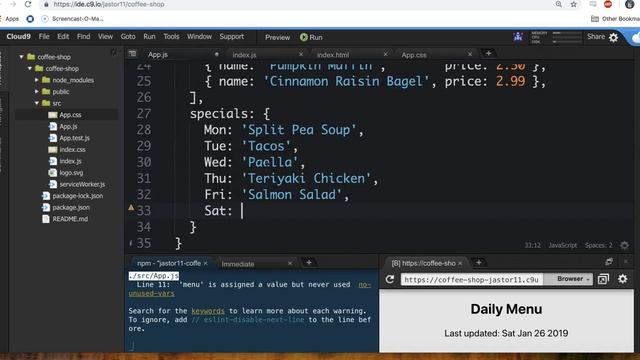640x360 pixels.
Task: Click the editor status bar gear icon
Action: point(624,245)
